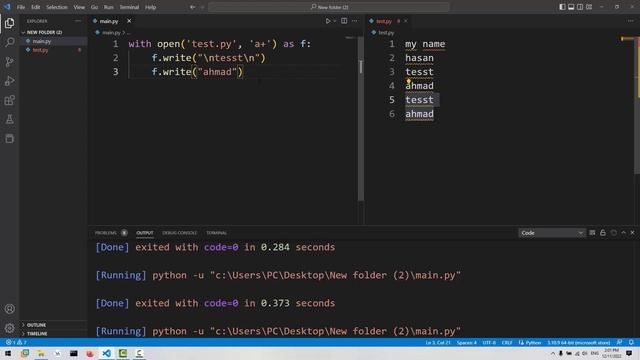Close the main.py tab
This screenshot has width=640, height=360.
pyautogui.click(x=129, y=21)
